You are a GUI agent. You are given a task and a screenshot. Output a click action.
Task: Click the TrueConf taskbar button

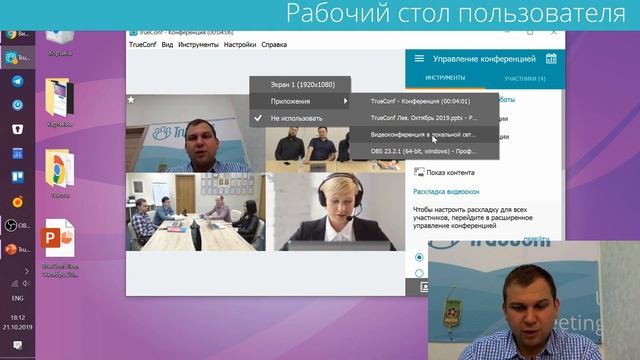[x=17, y=58]
